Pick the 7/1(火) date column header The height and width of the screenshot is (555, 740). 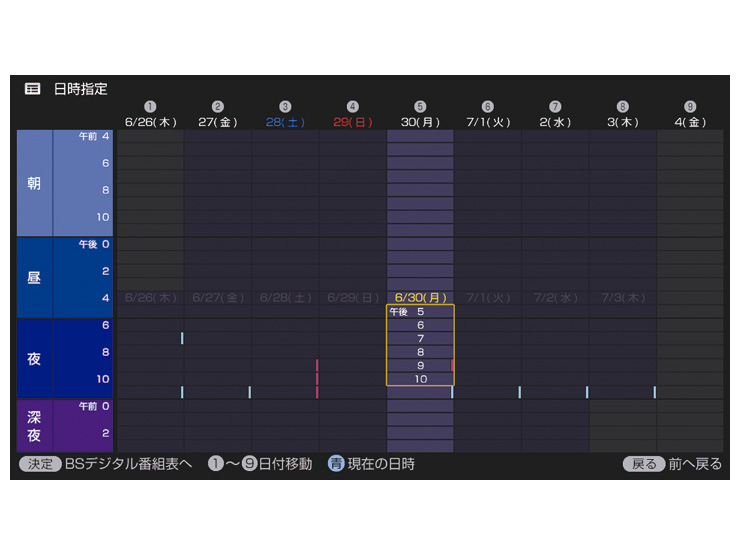[488, 122]
